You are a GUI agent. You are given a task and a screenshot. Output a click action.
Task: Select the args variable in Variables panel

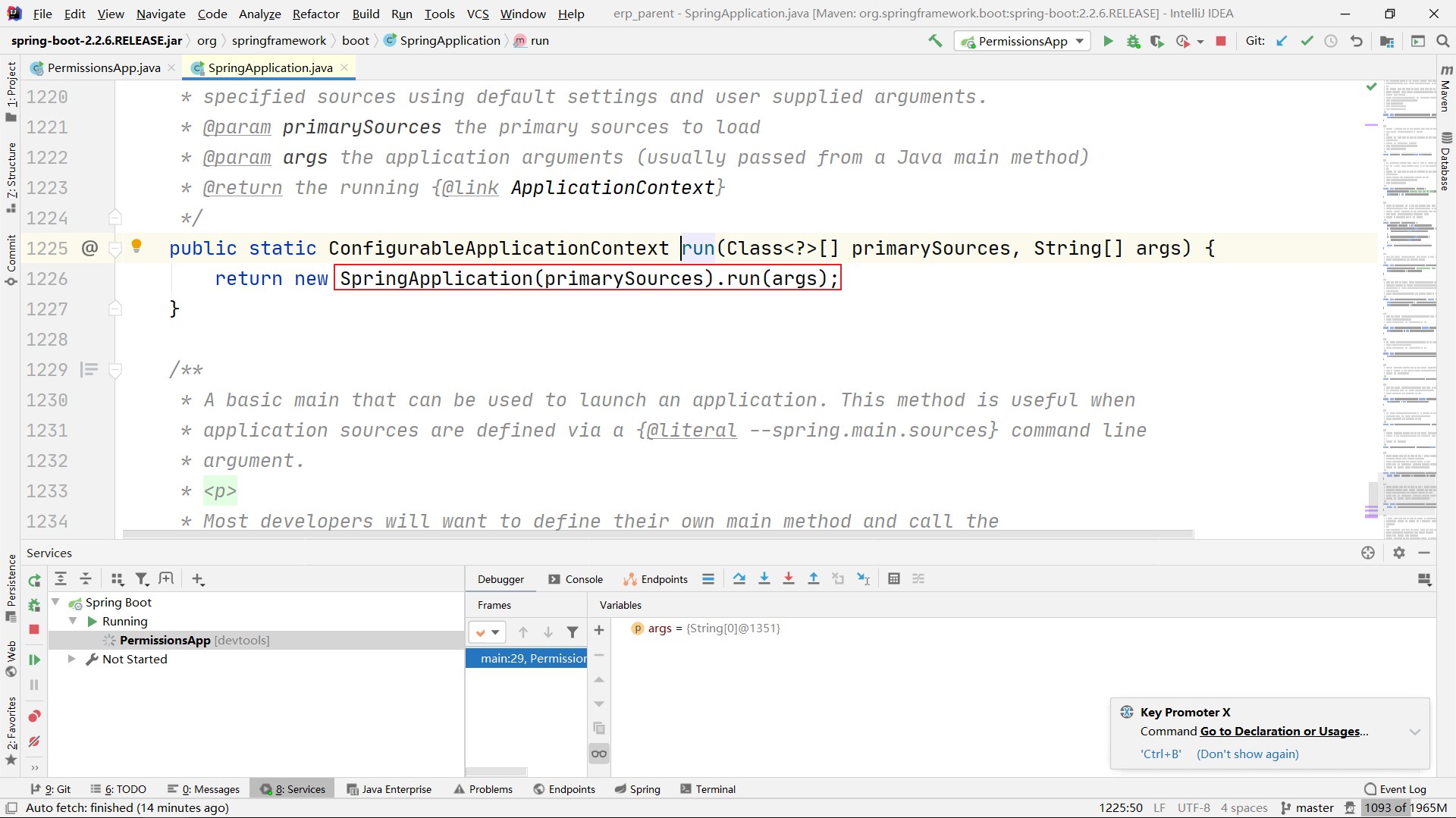pyautogui.click(x=706, y=628)
